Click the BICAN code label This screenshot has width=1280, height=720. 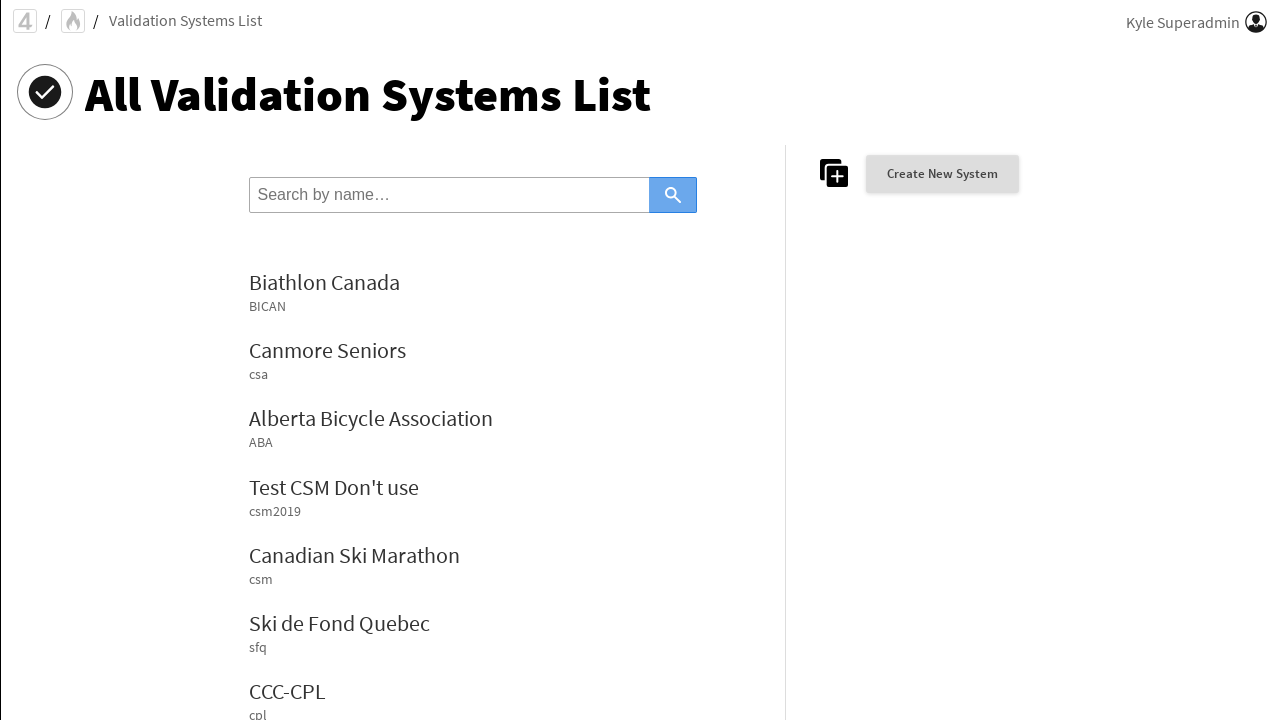coord(267,307)
